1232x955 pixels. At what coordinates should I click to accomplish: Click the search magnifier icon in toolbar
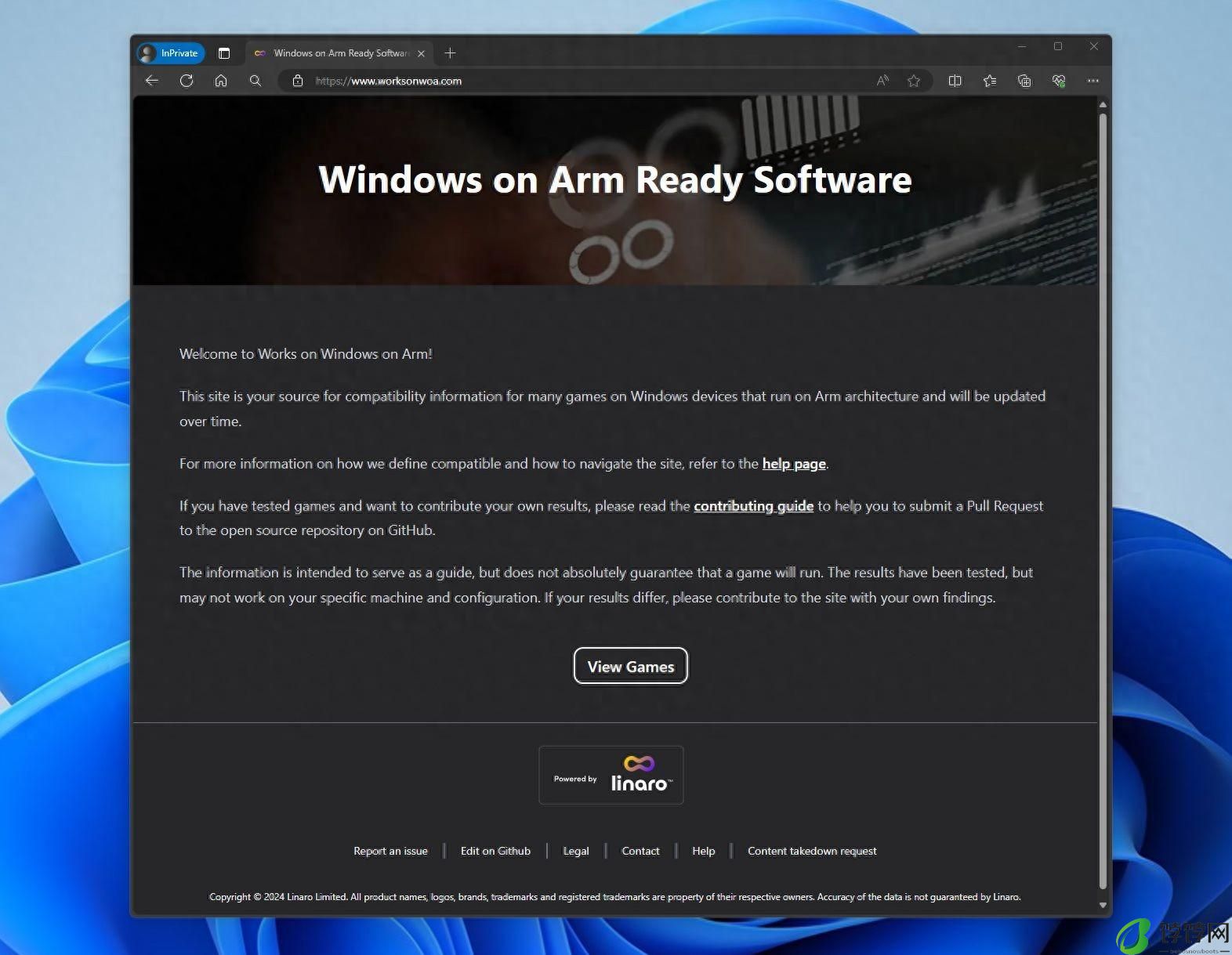[255, 81]
